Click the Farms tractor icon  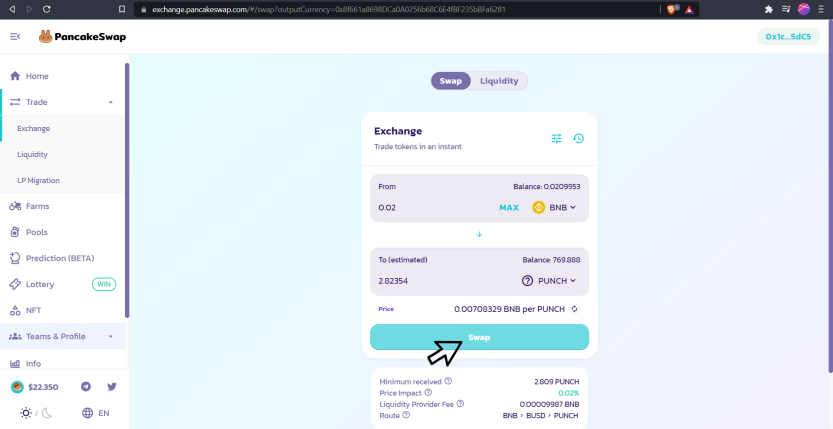coord(15,206)
